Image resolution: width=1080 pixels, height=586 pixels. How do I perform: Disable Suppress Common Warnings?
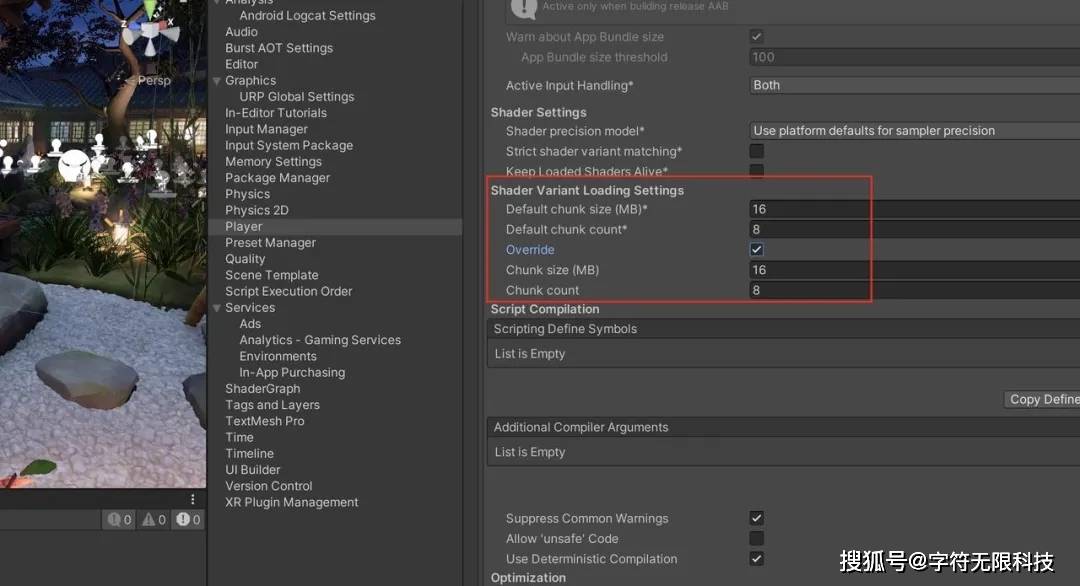click(756, 518)
